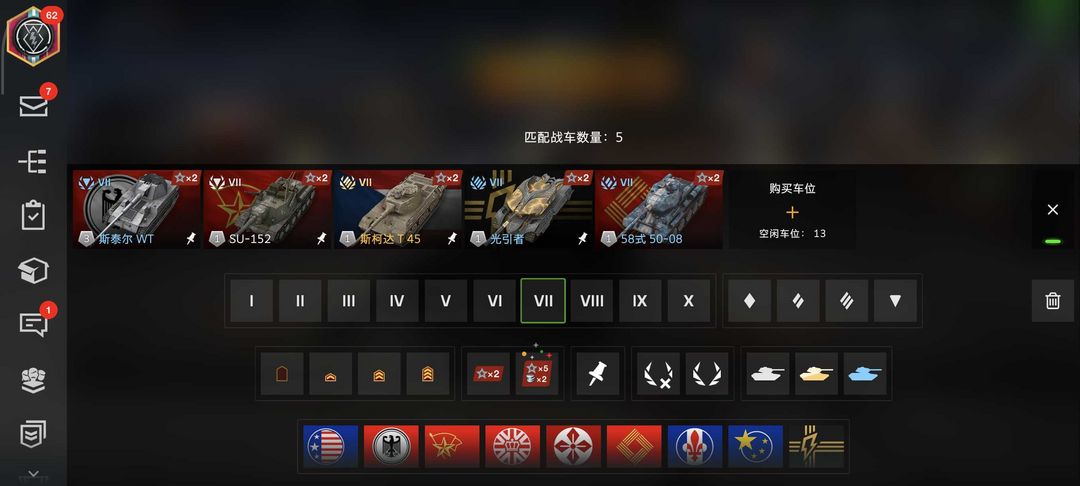This screenshot has height=486, width=1080.
Task: Expand sidebar with bottom chevron
Action: point(33,474)
